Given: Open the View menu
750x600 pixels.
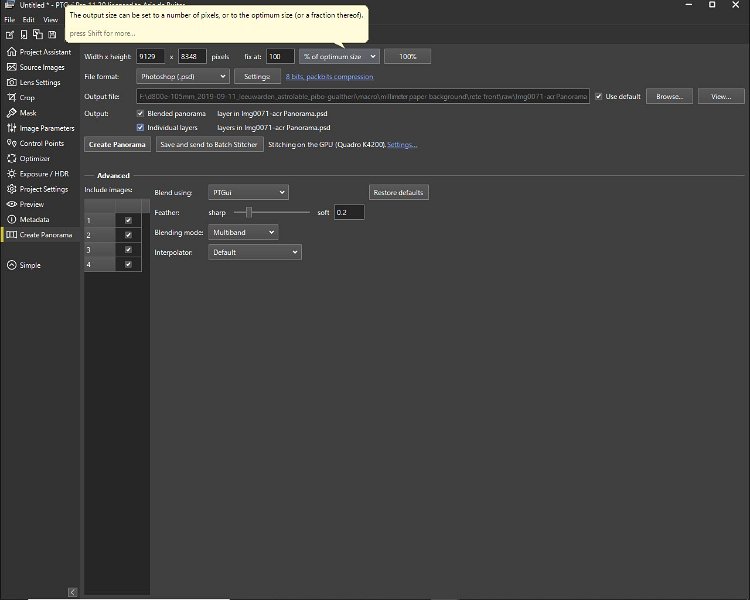Looking at the screenshot, I should pos(50,20).
